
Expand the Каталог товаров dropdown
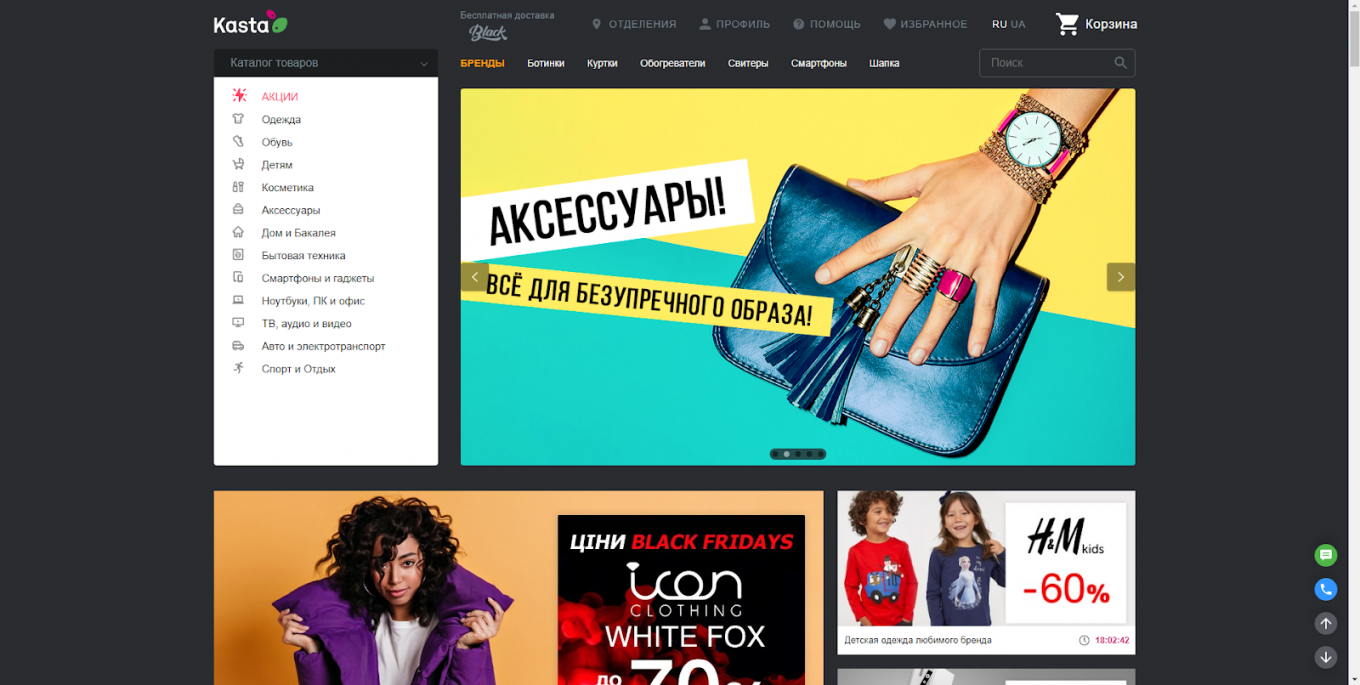pos(325,62)
